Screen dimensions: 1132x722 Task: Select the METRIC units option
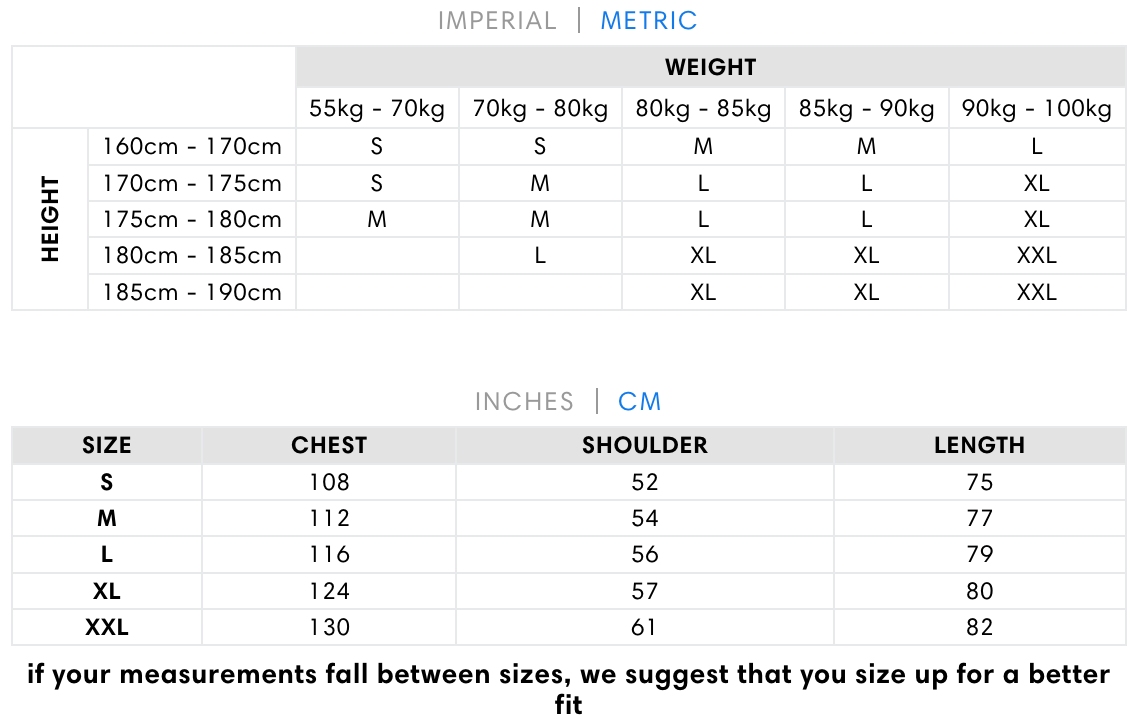coord(648,21)
